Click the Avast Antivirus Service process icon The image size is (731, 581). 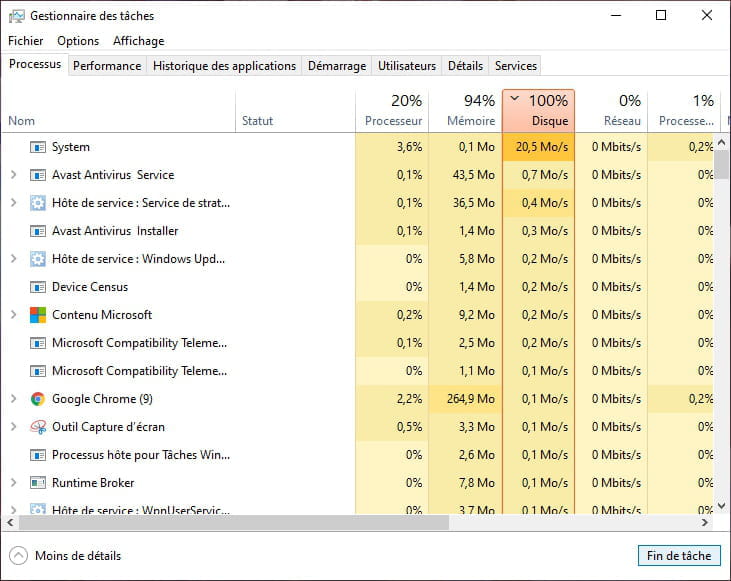38,175
